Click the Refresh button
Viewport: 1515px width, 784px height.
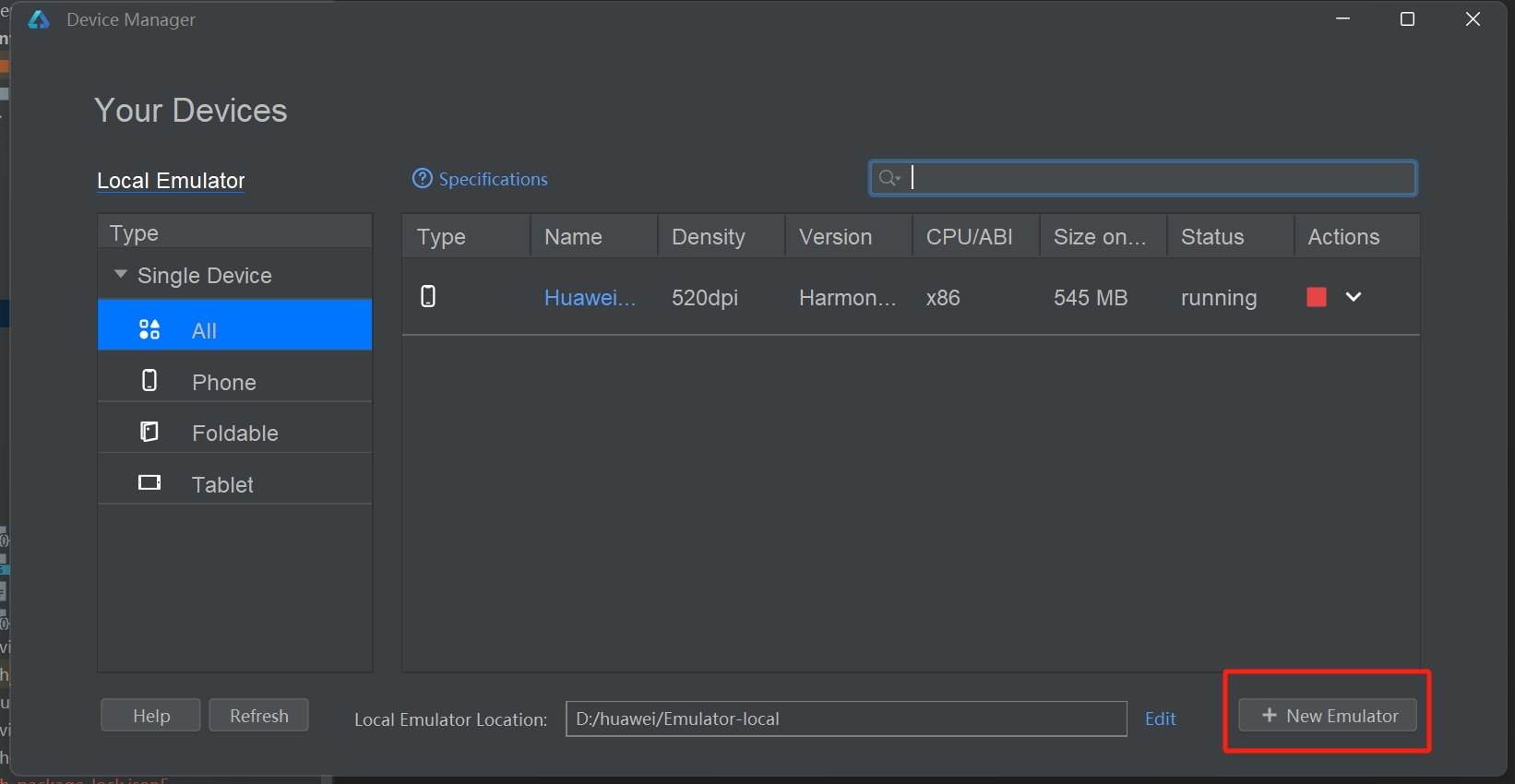(258, 716)
